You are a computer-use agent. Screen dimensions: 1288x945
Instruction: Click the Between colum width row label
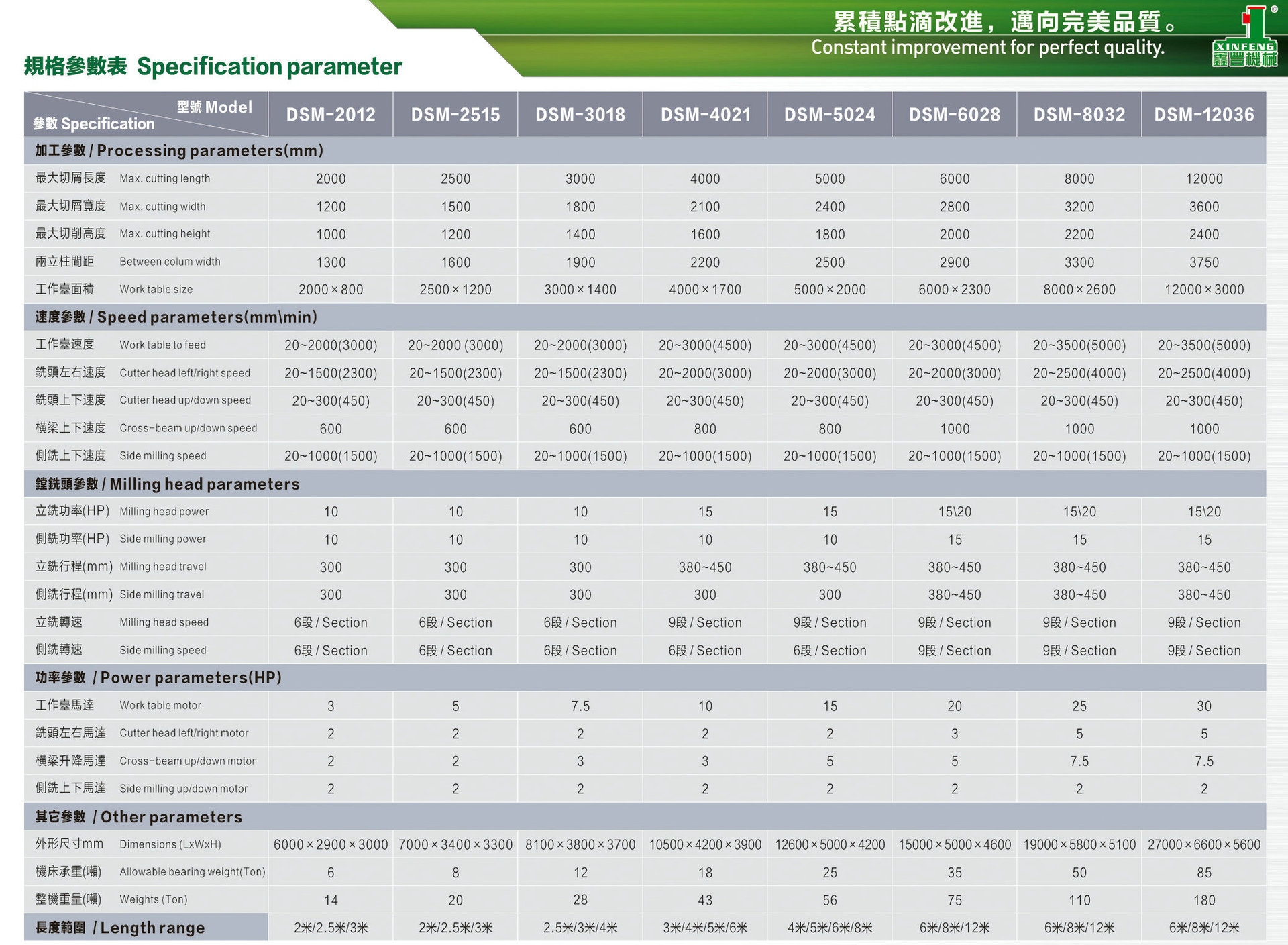pos(170,262)
